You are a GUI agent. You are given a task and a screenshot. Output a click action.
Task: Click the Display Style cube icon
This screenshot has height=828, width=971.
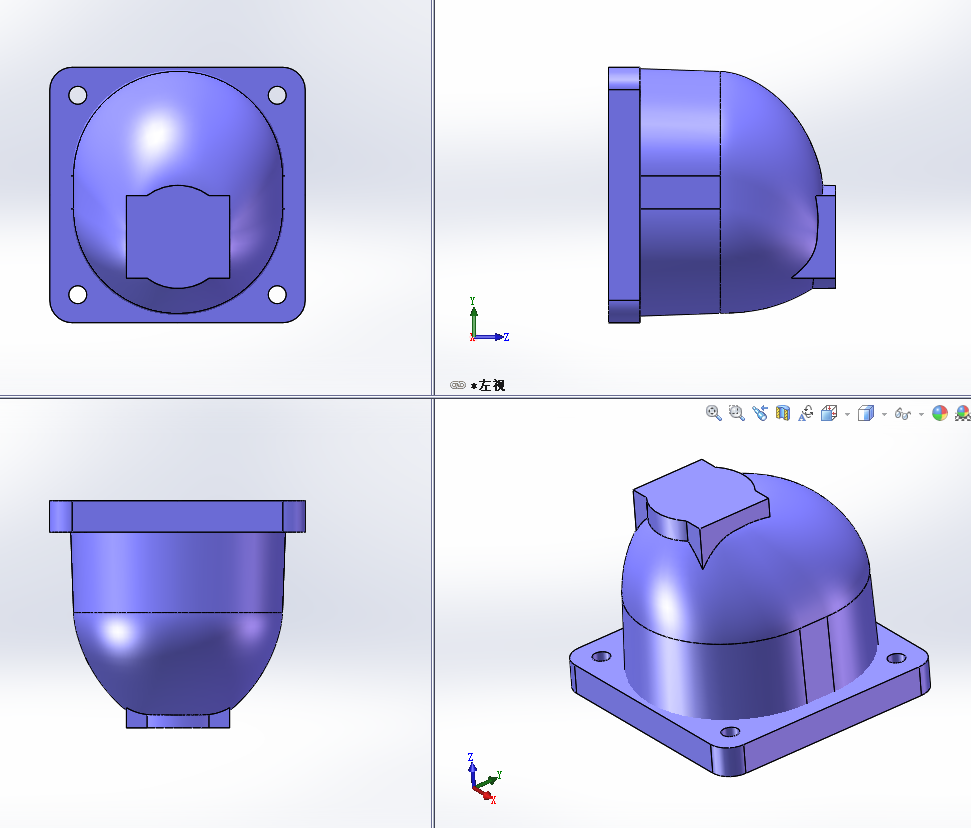pos(866,413)
